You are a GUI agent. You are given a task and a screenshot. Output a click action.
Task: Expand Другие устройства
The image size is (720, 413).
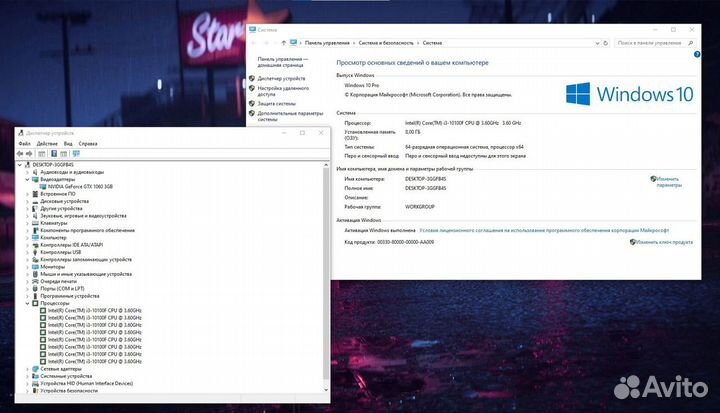(28, 209)
